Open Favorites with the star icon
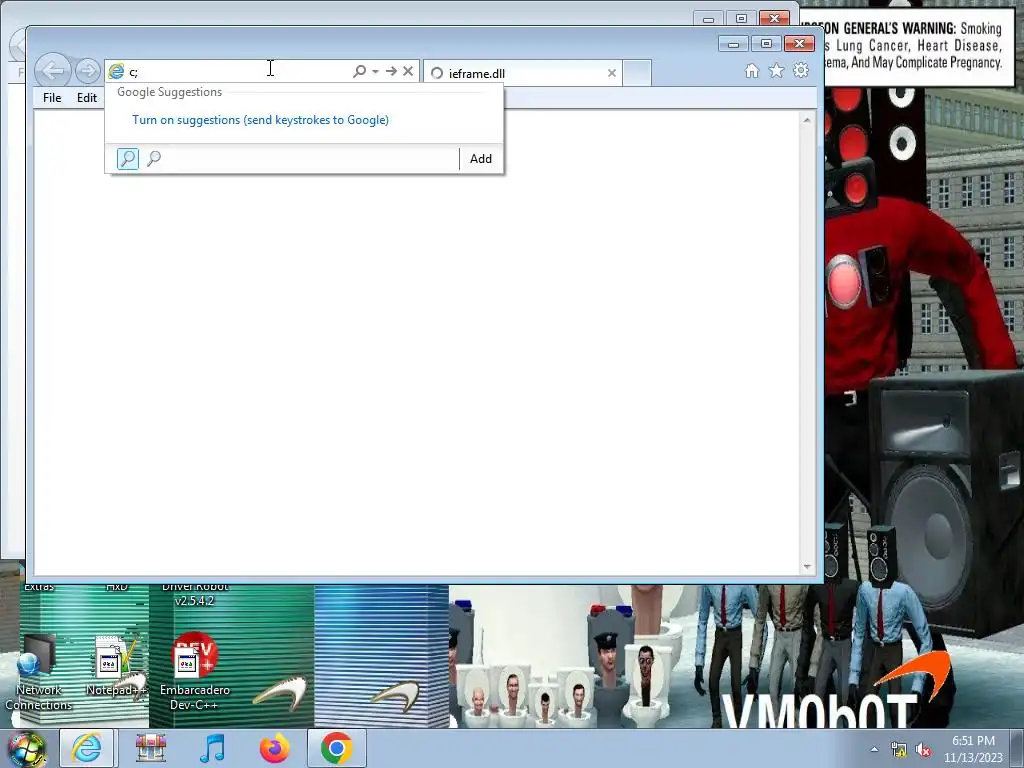 pos(776,71)
